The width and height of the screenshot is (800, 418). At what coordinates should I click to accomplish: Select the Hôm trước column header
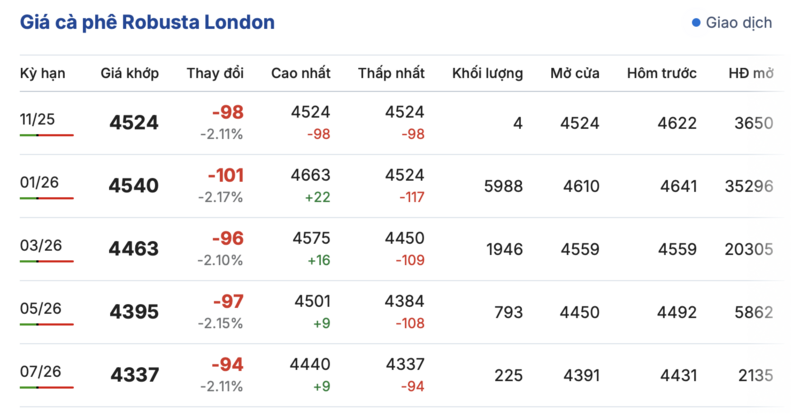[x=661, y=73]
